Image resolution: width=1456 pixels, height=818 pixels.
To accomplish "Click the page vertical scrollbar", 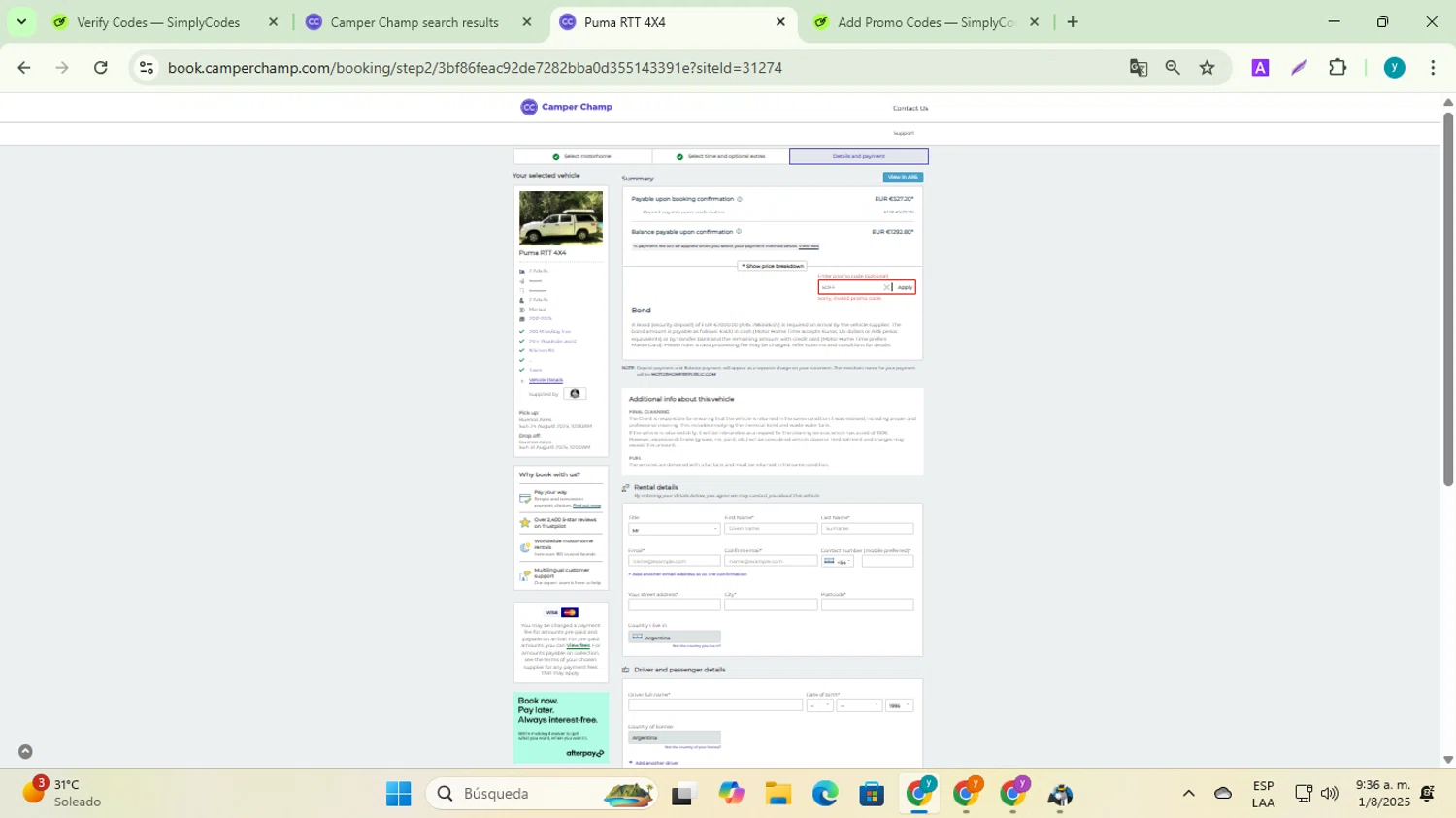I will pos(1448,301).
